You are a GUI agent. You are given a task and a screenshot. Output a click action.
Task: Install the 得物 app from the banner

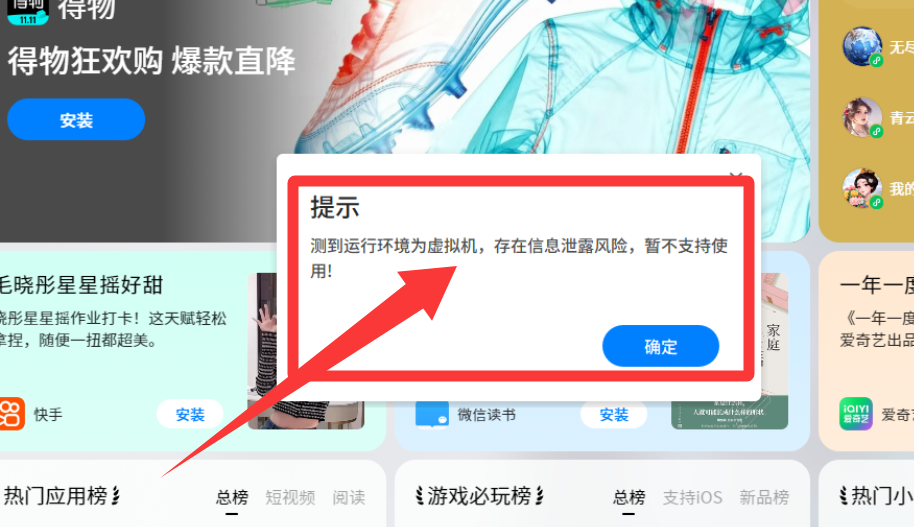point(76,120)
